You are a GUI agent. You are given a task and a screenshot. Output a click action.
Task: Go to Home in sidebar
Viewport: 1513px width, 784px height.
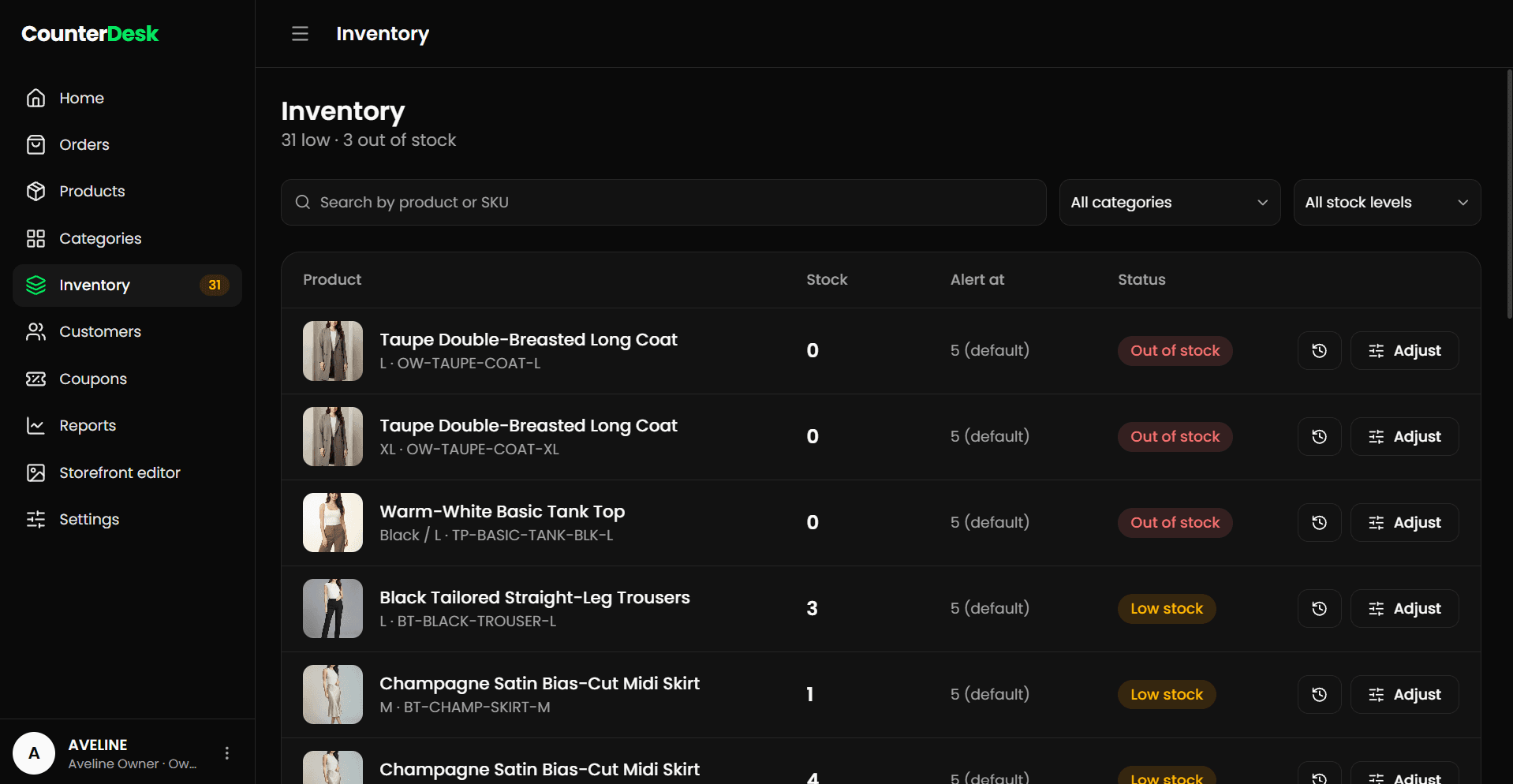point(127,99)
